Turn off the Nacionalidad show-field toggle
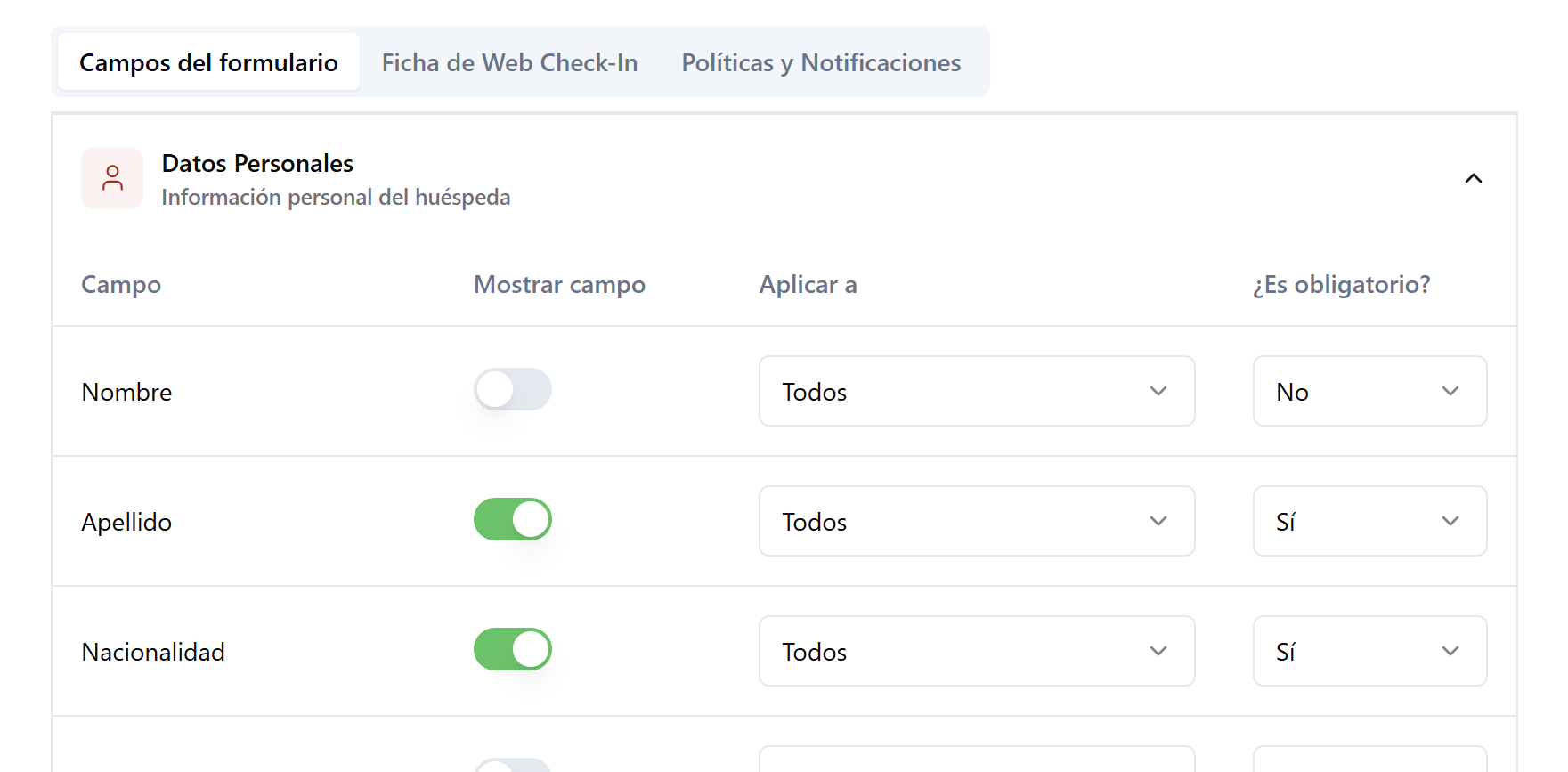The width and height of the screenshot is (1568, 772). tap(513, 650)
